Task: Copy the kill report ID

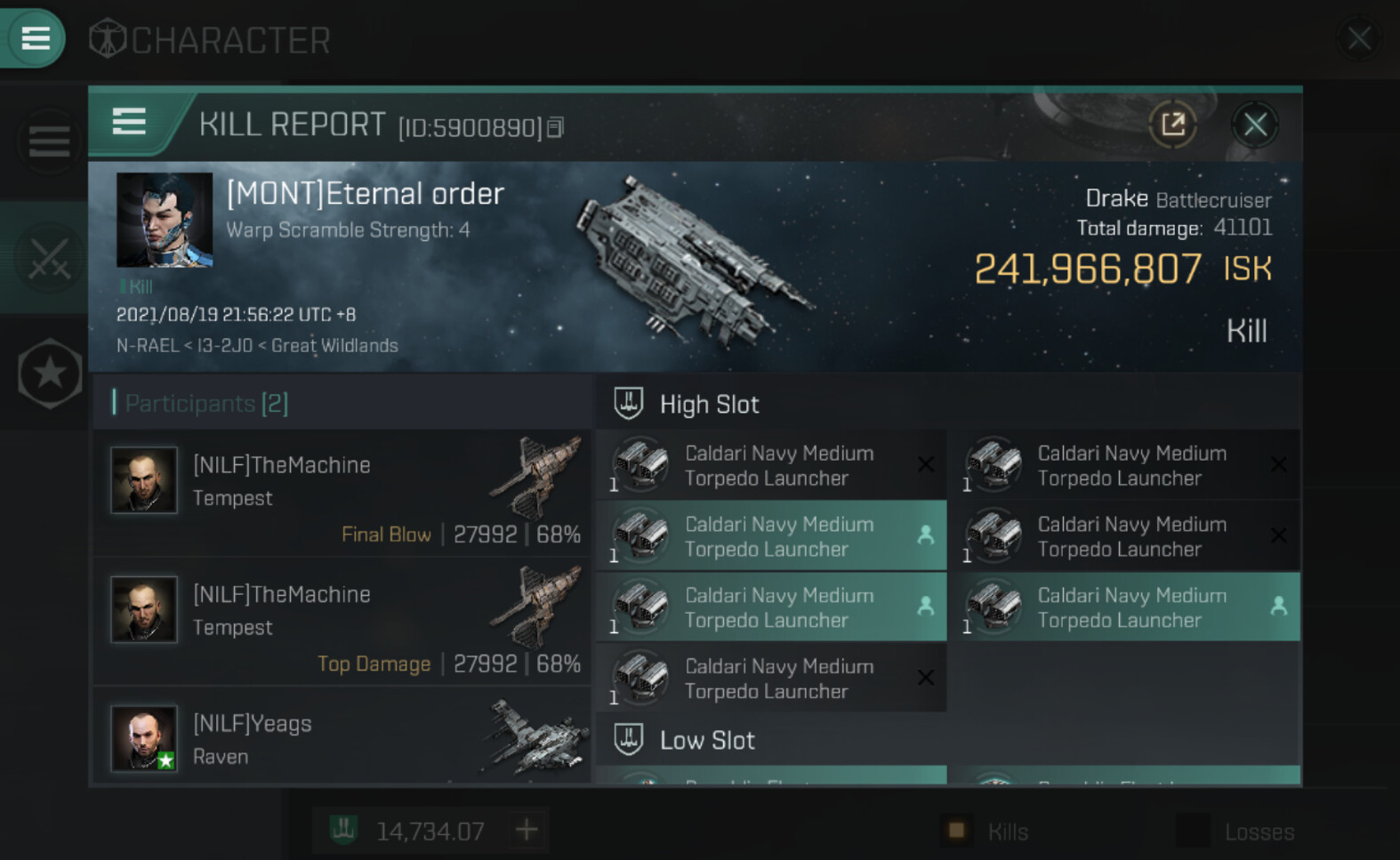Action: (555, 128)
